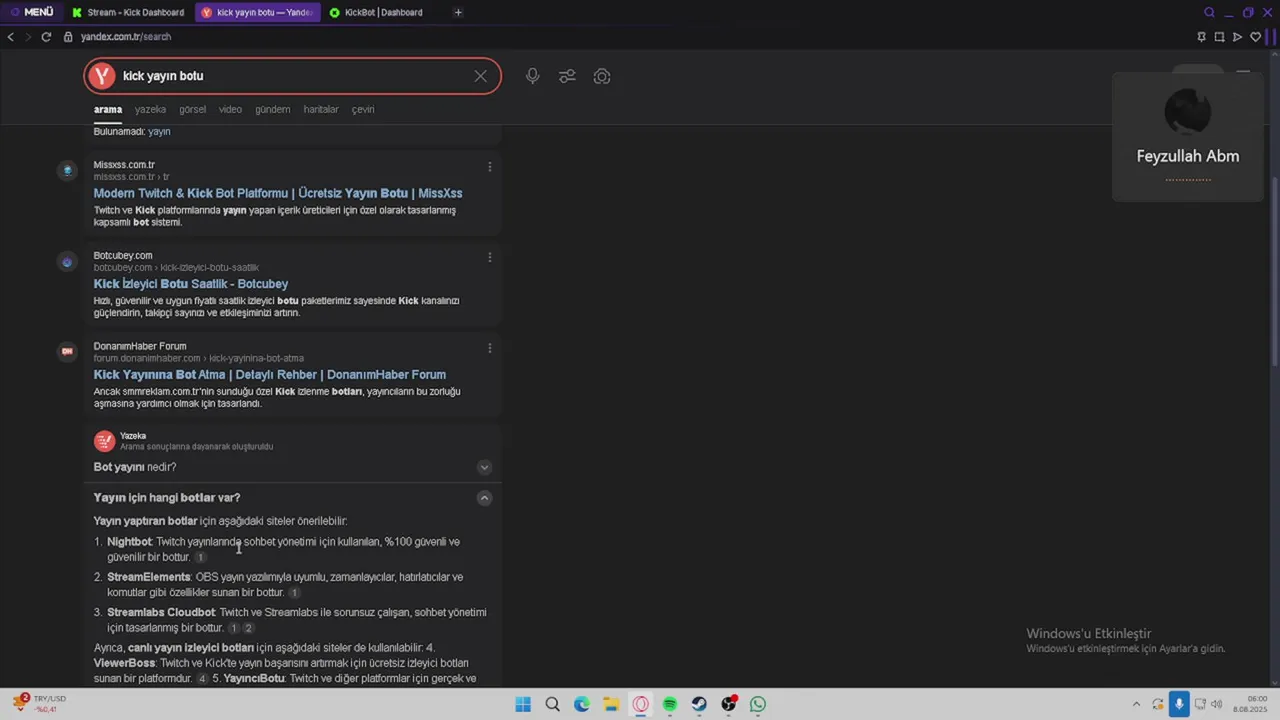This screenshot has width=1280, height=720.
Task: Click the camera image search icon
Action: point(602,76)
